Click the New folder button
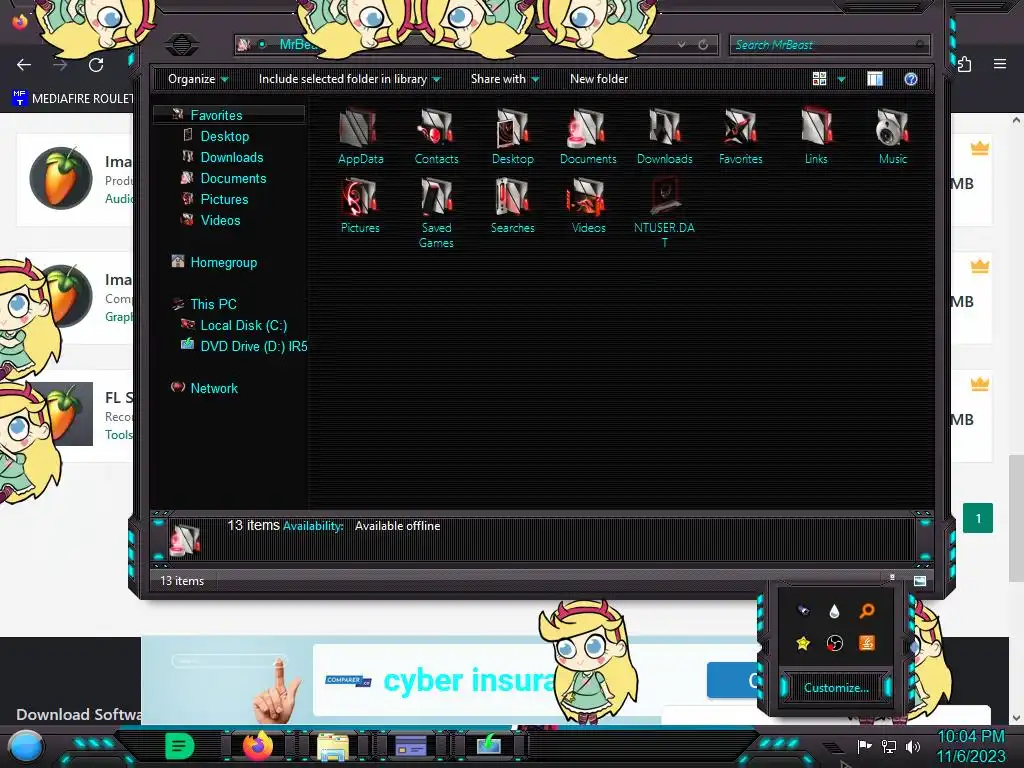Screen dimensions: 1024x768 pos(599,79)
